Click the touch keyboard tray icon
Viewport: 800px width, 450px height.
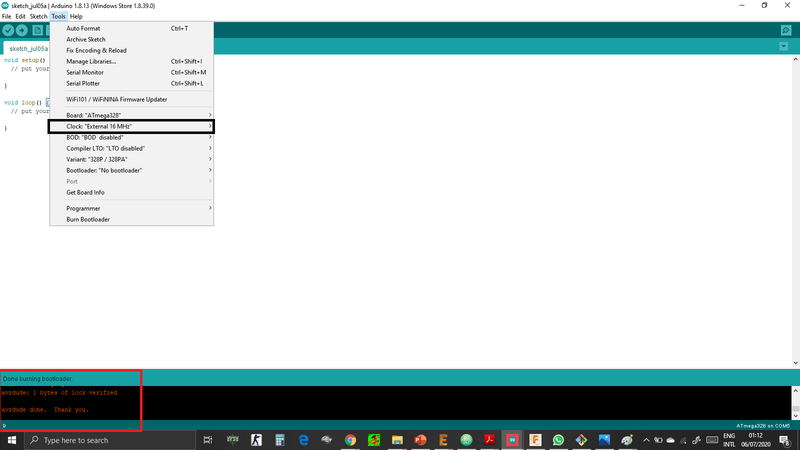point(712,440)
